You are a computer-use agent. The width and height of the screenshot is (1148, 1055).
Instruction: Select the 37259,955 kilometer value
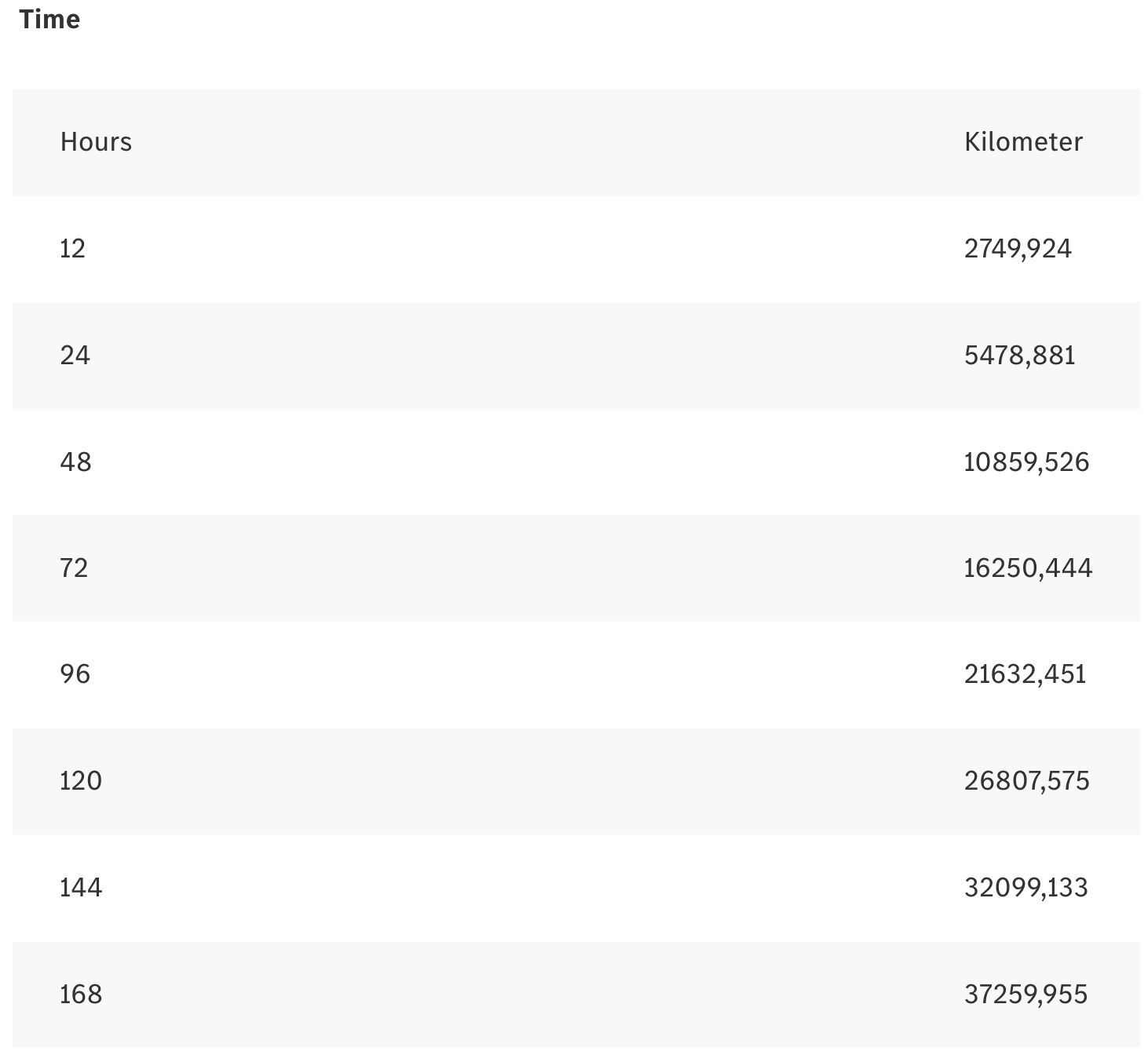click(x=1026, y=995)
